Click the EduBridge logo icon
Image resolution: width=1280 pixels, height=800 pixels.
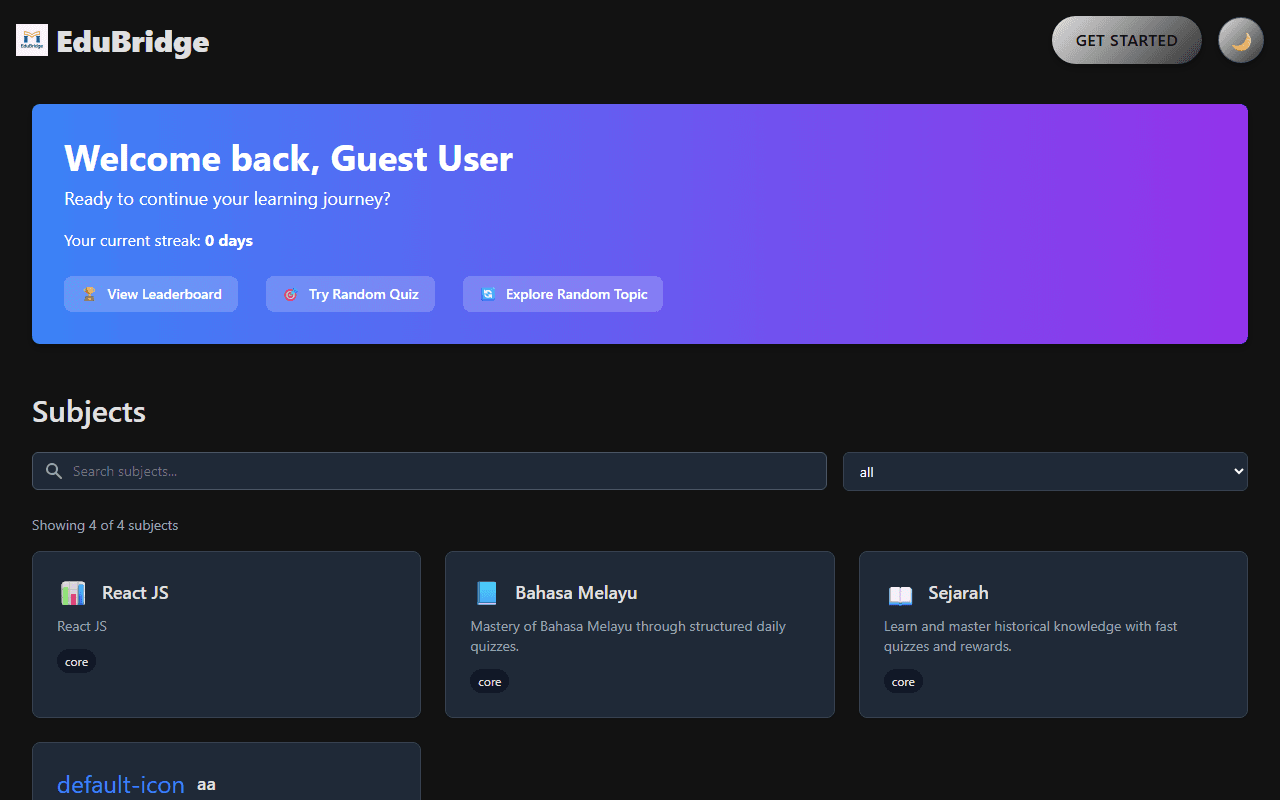(32, 40)
